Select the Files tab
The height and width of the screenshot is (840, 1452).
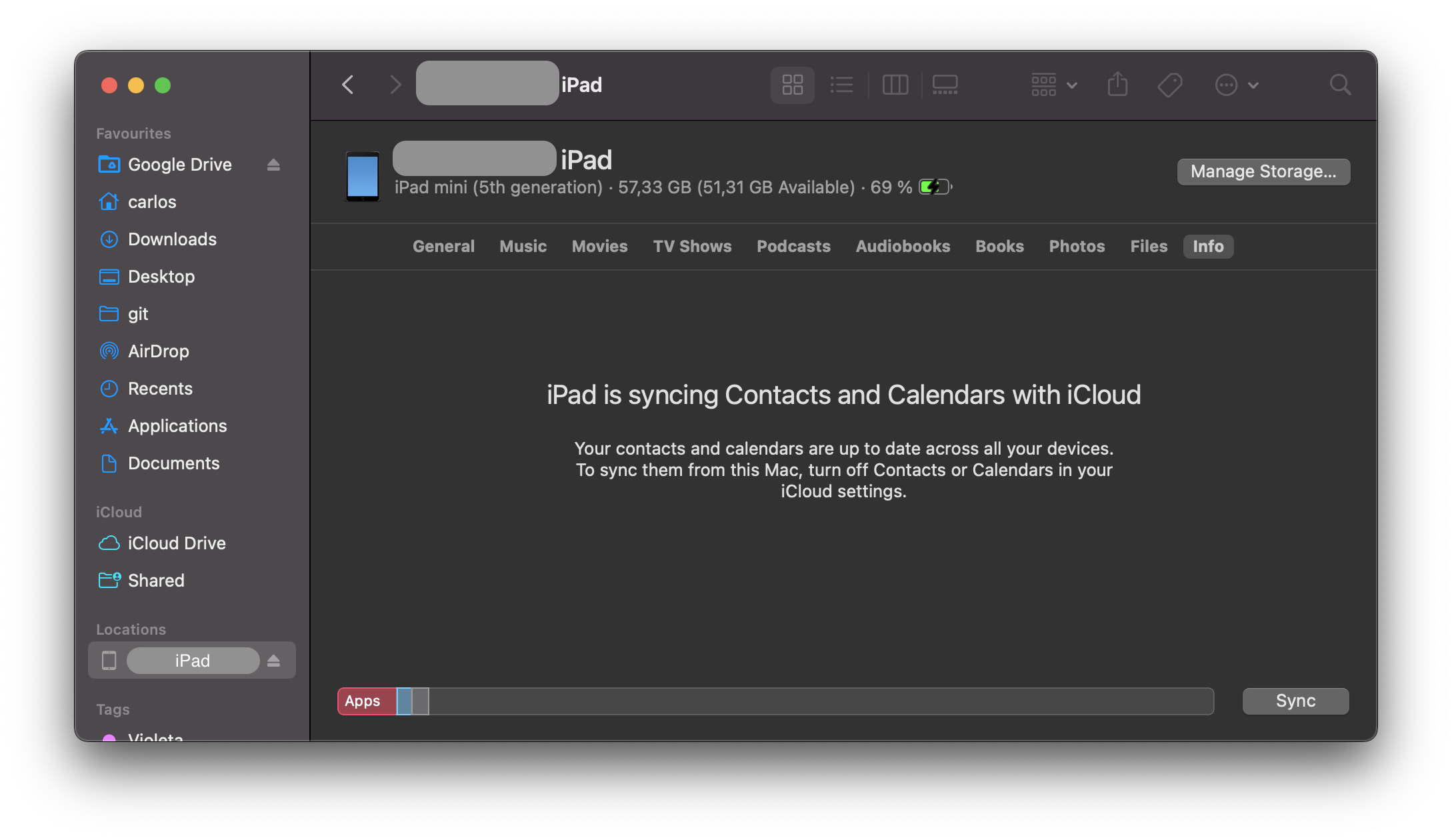[1148, 247]
